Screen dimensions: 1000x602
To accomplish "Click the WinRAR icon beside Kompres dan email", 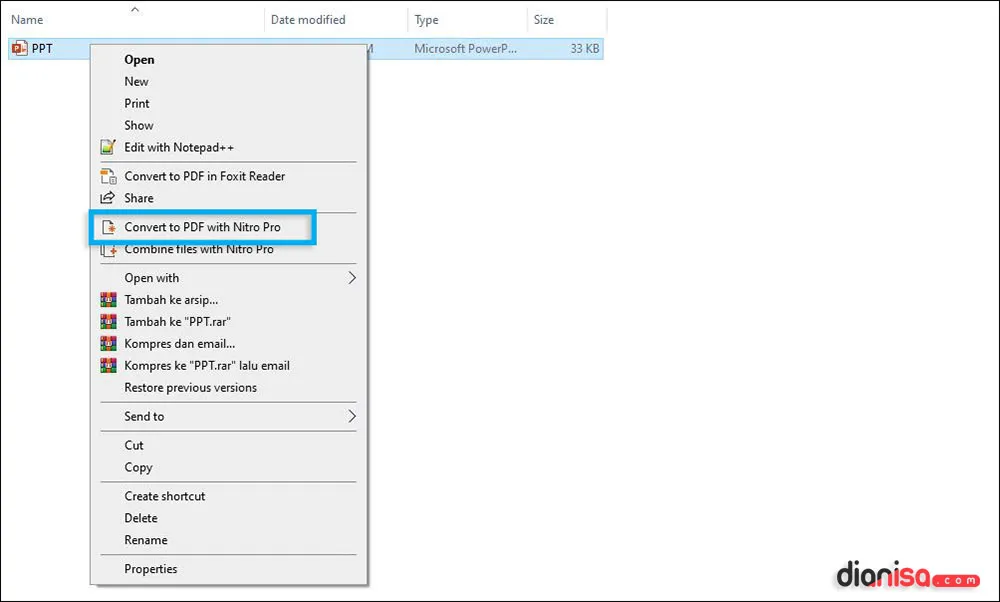I will coord(108,343).
